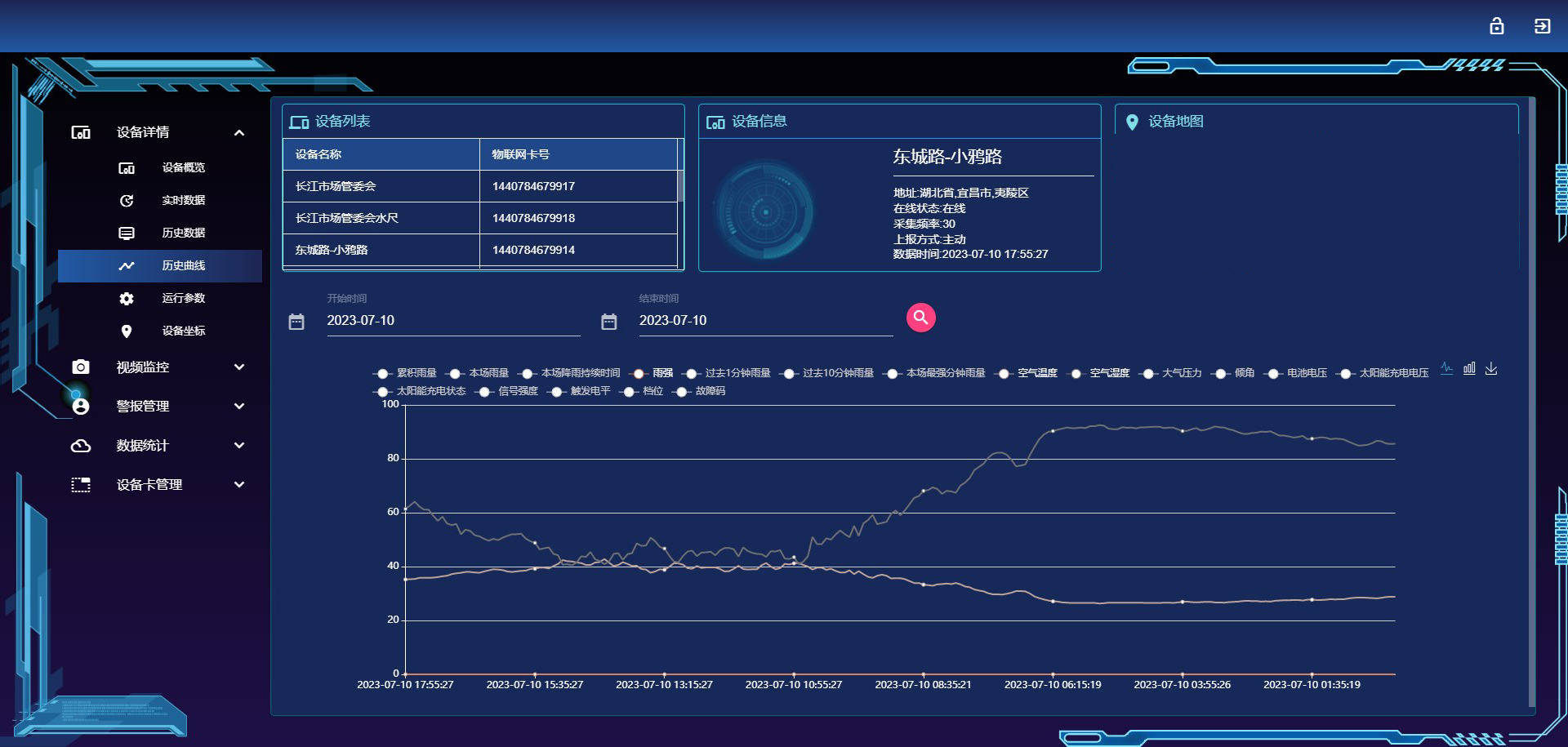
Task: Open start date calendar icon
Action: [296, 322]
